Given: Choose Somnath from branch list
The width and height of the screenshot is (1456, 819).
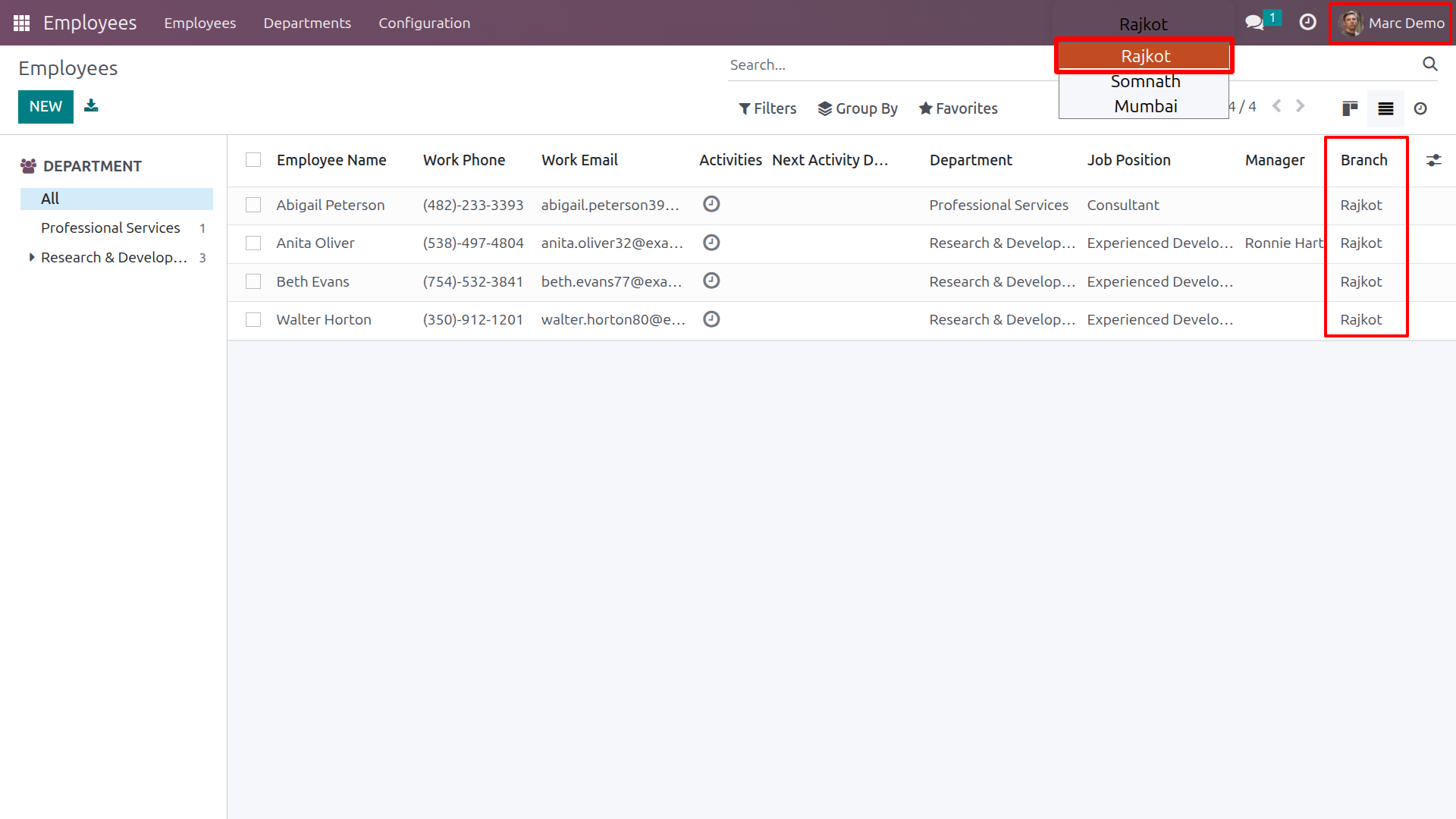Looking at the screenshot, I should click(x=1144, y=81).
